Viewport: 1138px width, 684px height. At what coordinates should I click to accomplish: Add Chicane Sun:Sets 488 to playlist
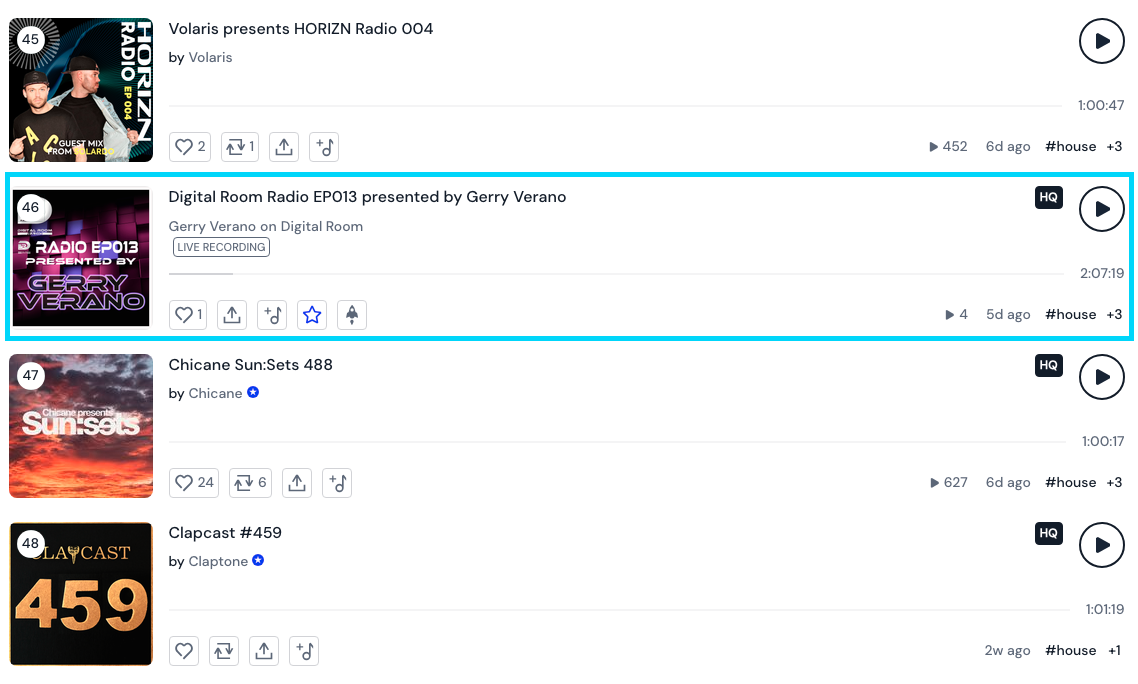(x=337, y=483)
